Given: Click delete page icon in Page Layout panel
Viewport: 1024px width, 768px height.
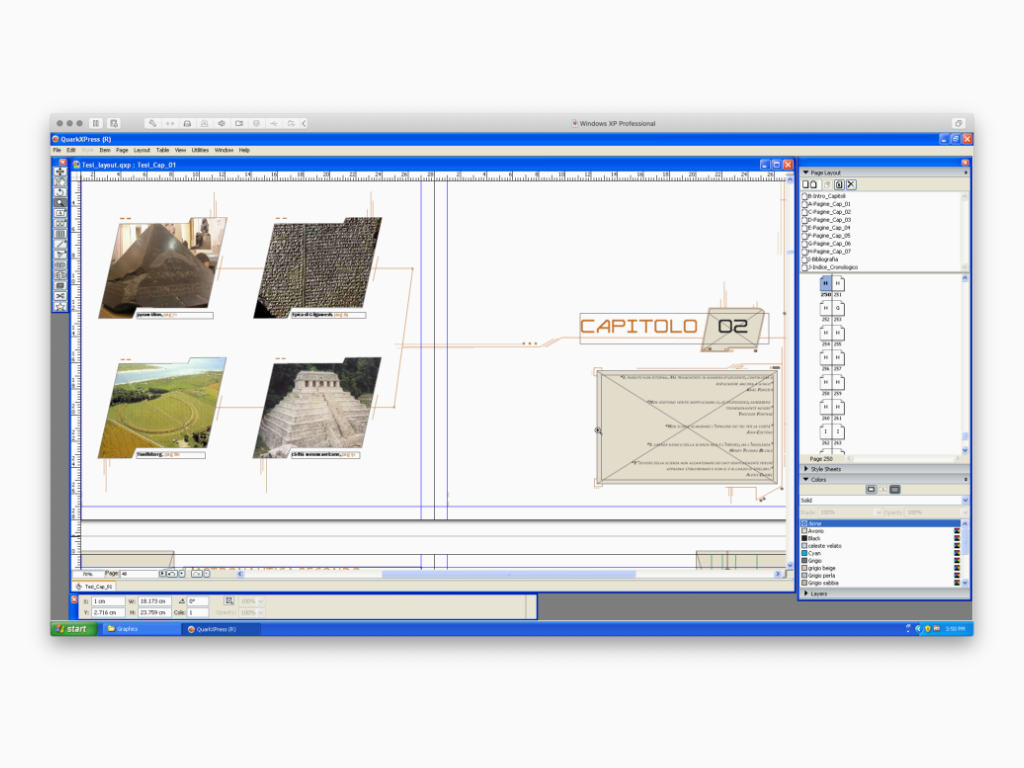Looking at the screenshot, I should pos(851,185).
